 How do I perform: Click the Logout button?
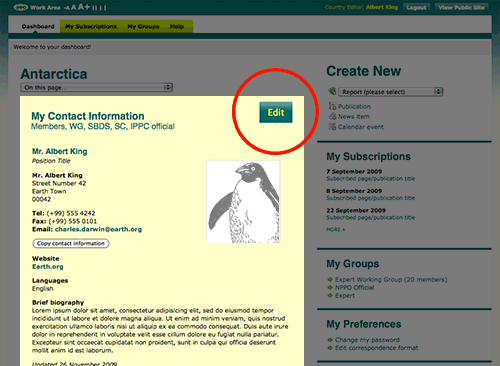pos(416,7)
